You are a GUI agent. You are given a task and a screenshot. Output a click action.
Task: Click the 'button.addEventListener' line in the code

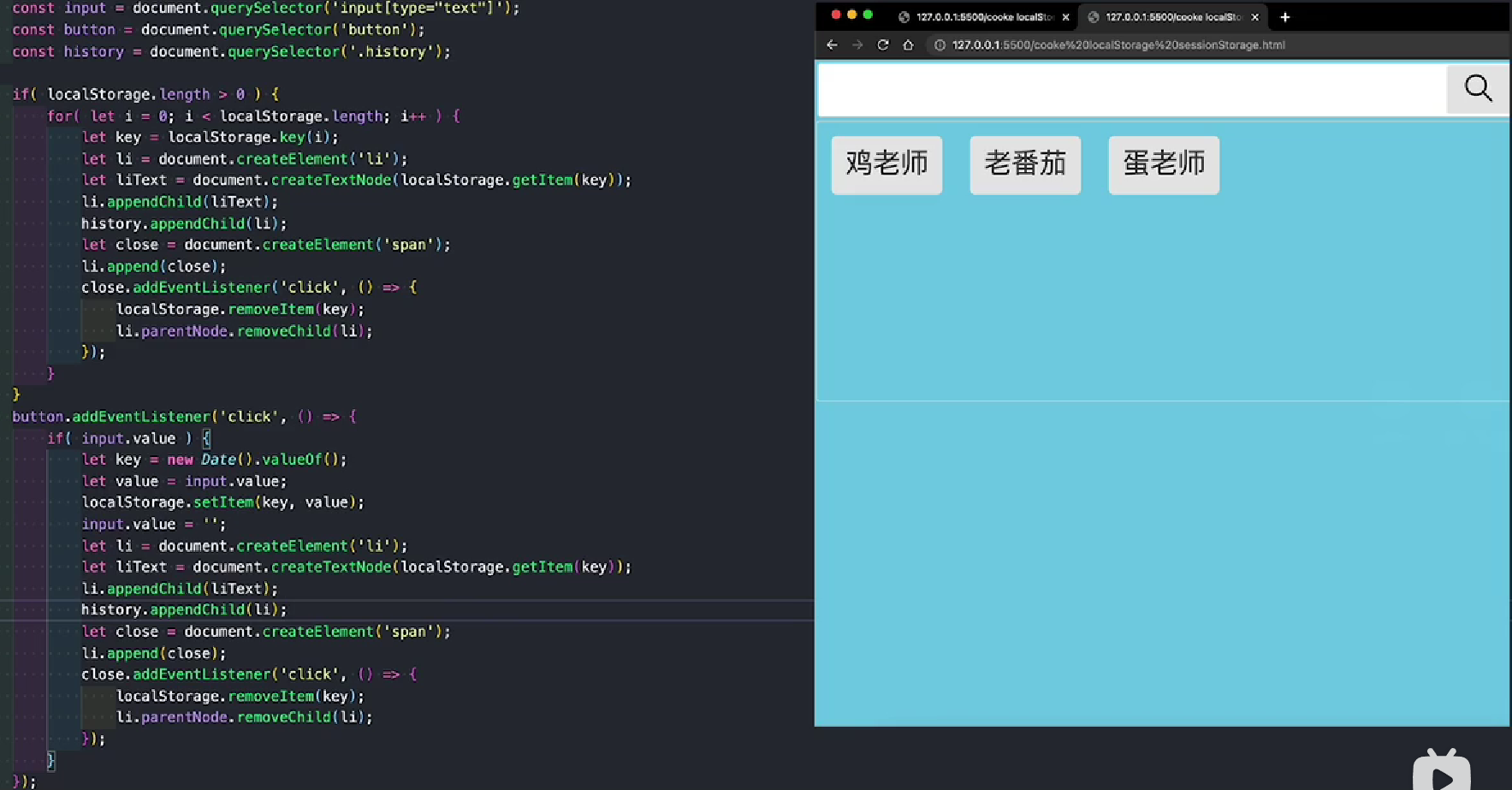point(184,417)
